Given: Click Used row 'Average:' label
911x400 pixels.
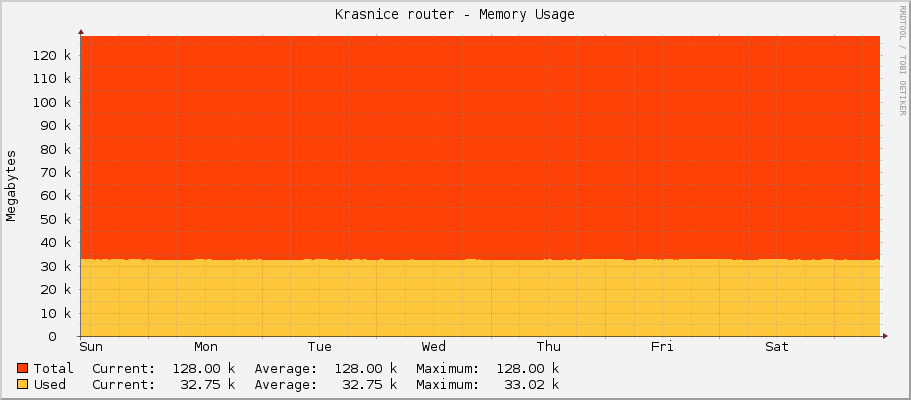Looking at the screenshot, I should (286, 385).
